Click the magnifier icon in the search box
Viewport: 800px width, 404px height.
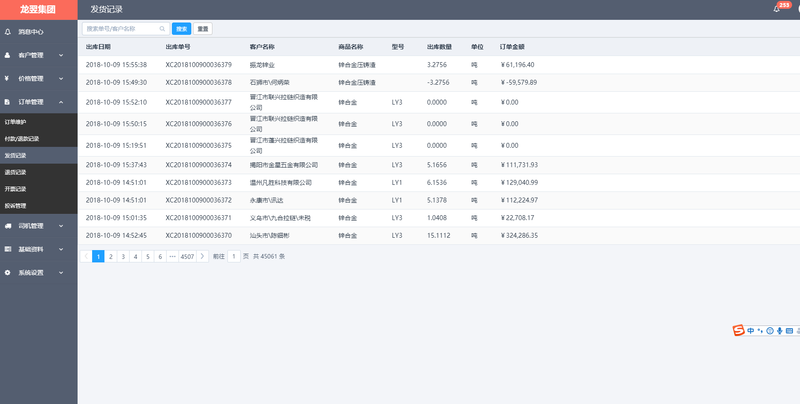point(162,29)
